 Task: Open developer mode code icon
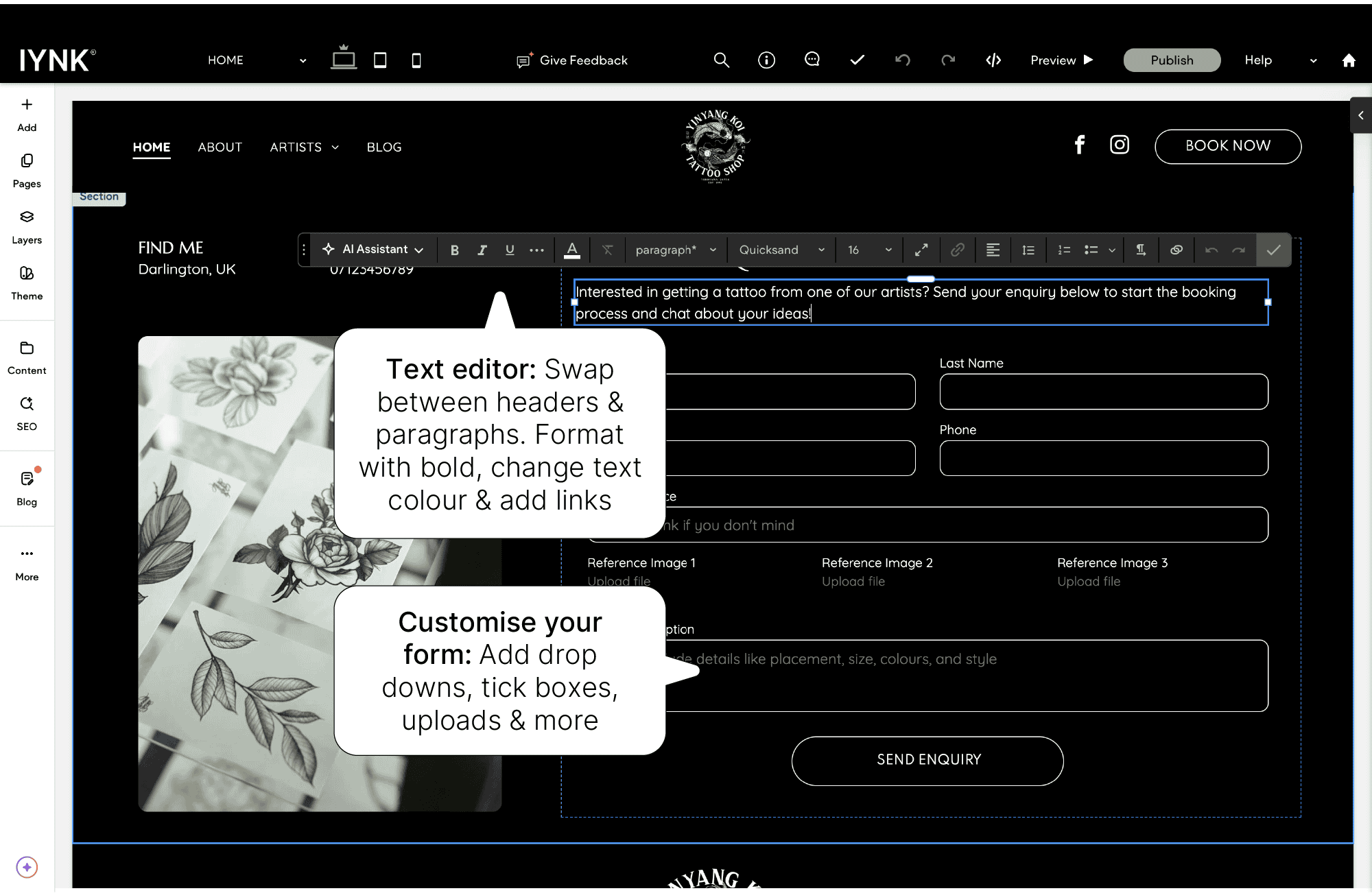(993, 60)
